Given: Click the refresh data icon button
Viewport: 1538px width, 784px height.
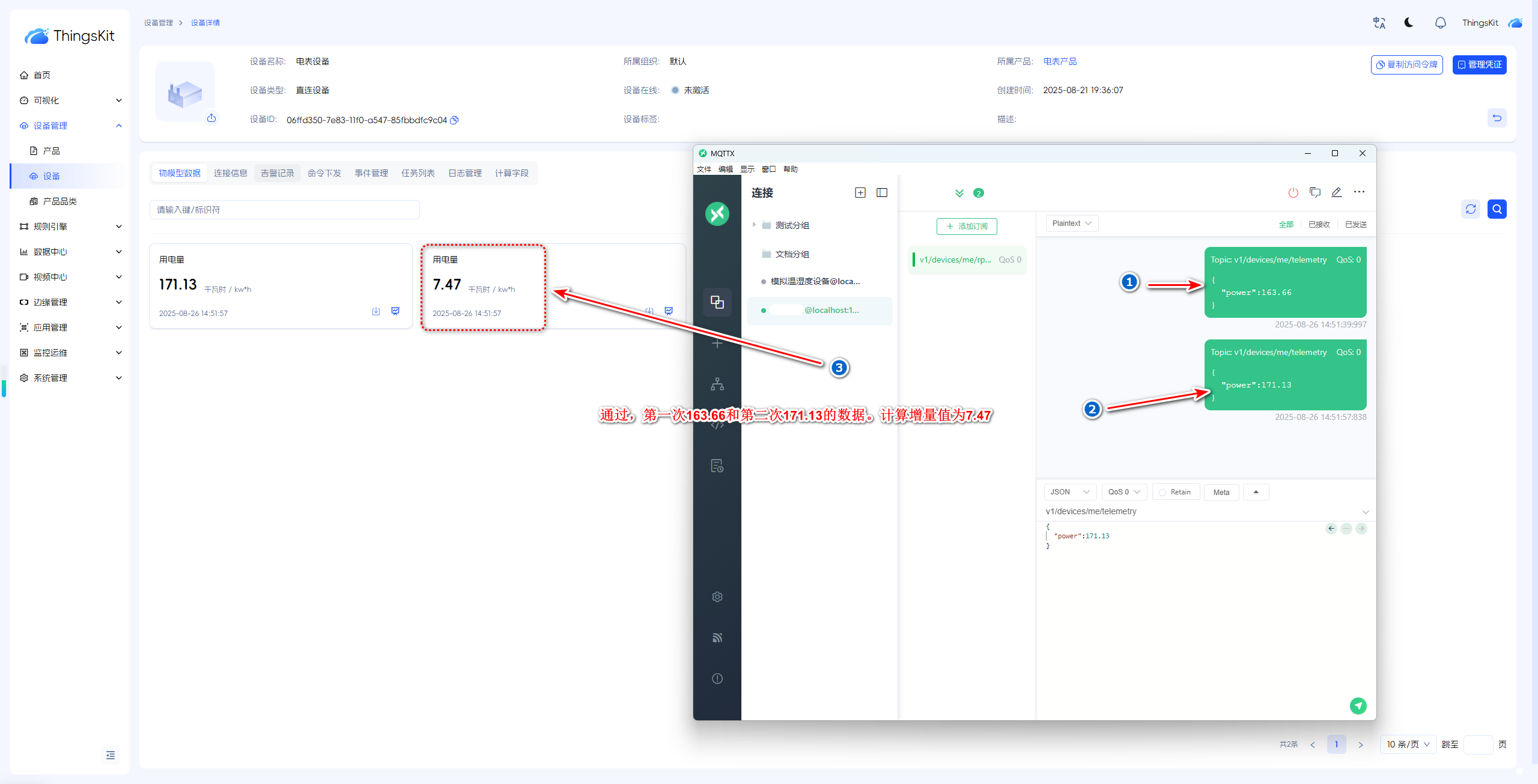Looking at the screenshot, I should [x=1470, y=209].
